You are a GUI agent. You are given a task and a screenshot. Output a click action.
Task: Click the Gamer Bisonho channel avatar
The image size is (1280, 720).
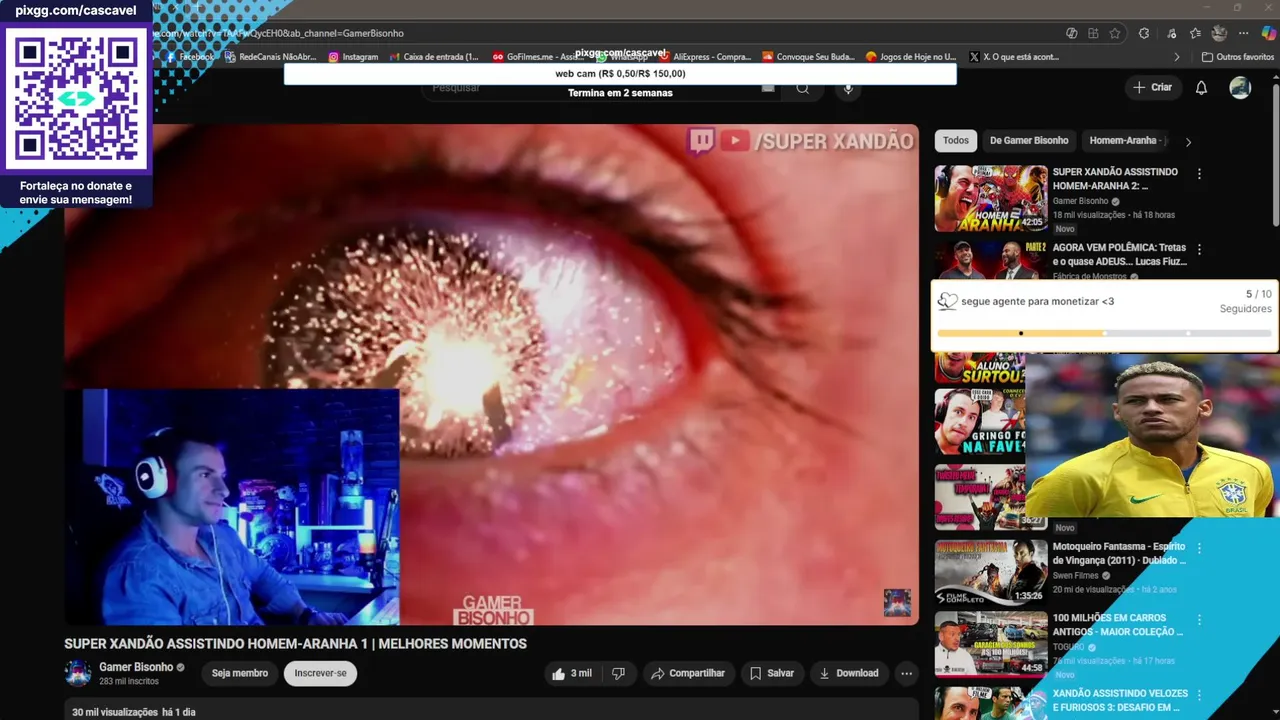coord(78,673)
